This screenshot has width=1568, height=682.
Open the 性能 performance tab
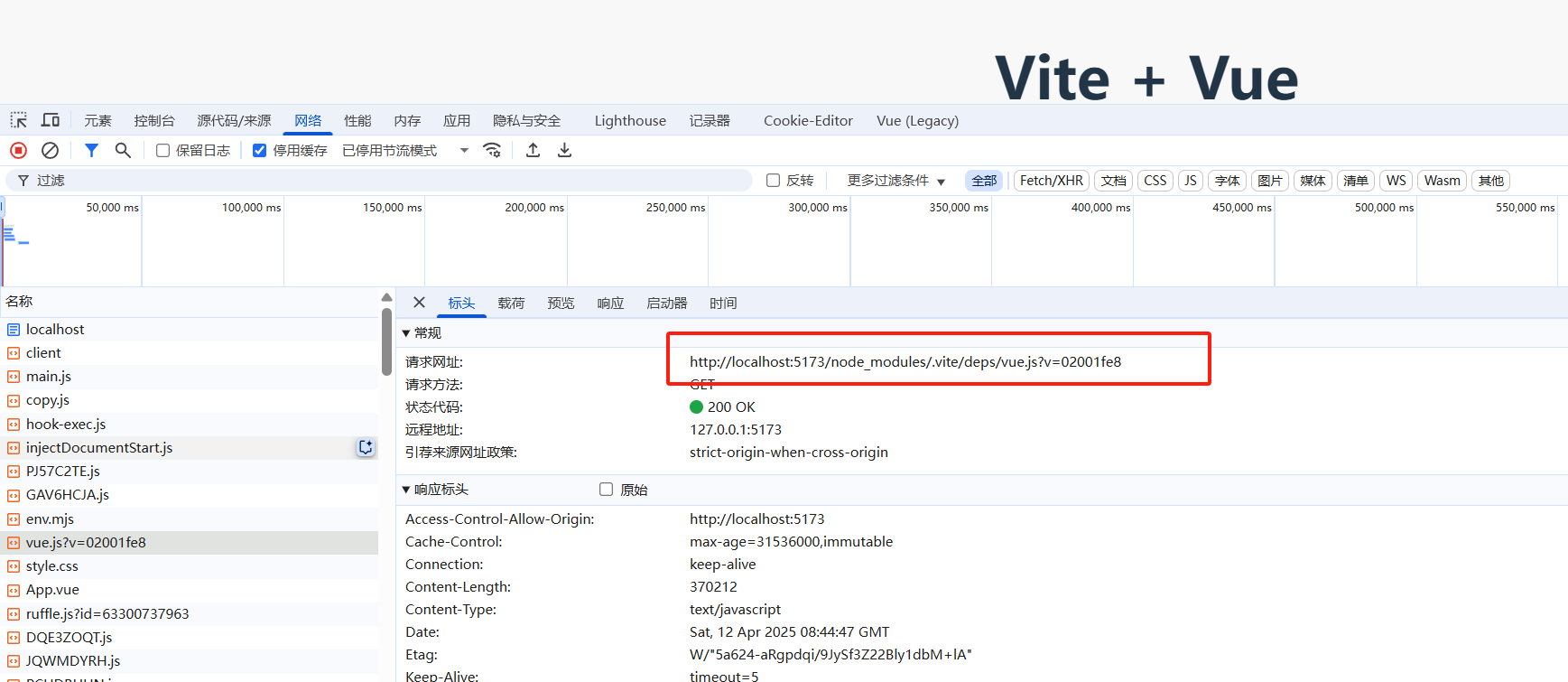357,120
